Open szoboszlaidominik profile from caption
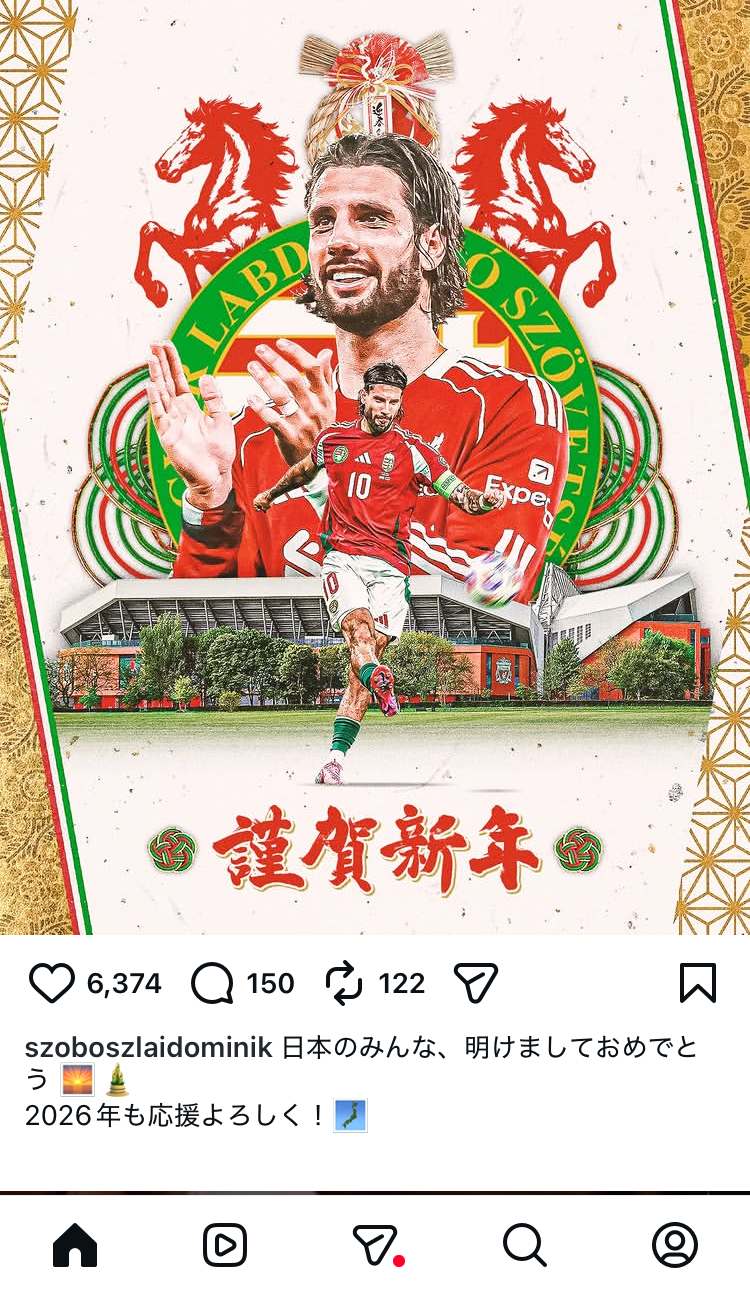 [149, 1048]
